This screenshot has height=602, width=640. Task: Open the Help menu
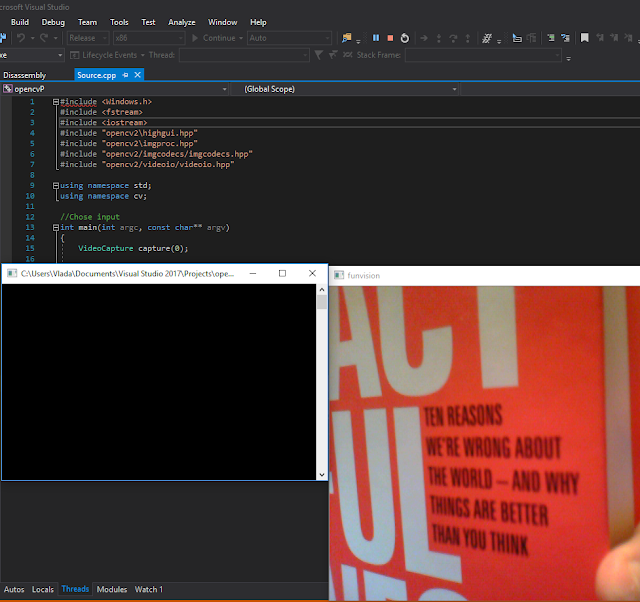point(258,22)
